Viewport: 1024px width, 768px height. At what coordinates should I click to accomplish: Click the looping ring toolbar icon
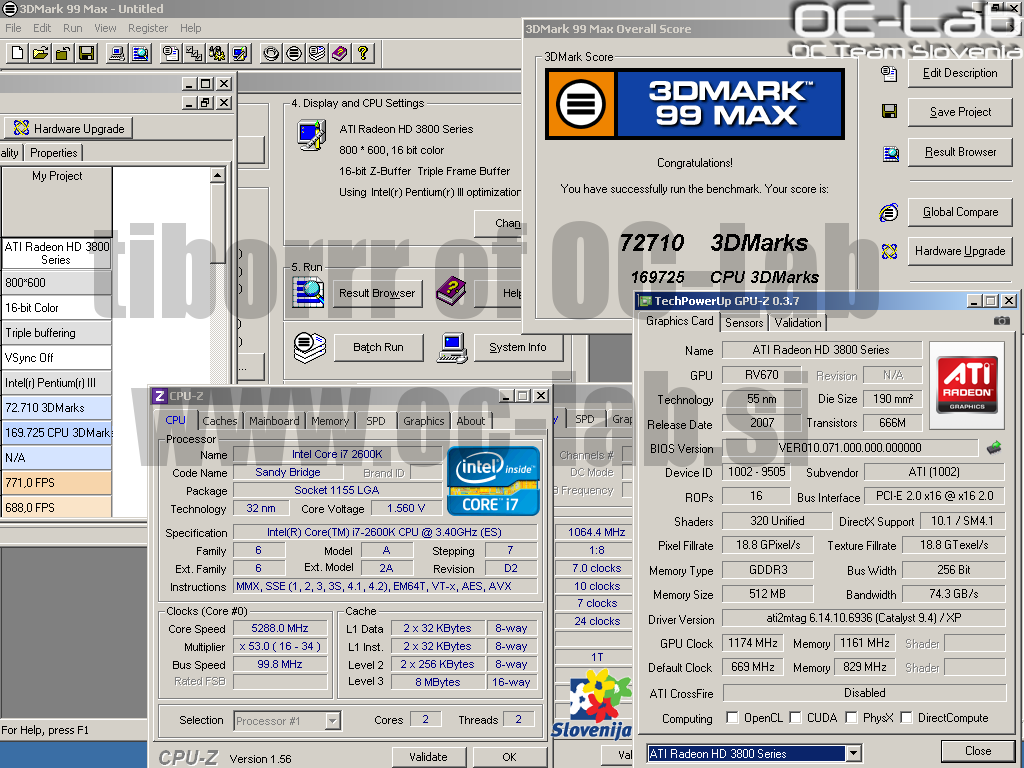pyautogui.click(x=271, y=53)
